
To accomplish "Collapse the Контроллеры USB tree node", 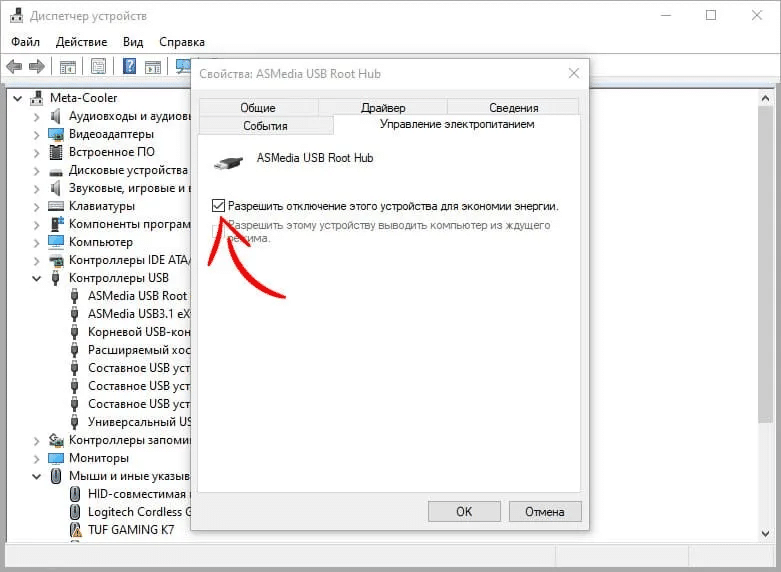I will pyautogui.click(x=37, y=278).
